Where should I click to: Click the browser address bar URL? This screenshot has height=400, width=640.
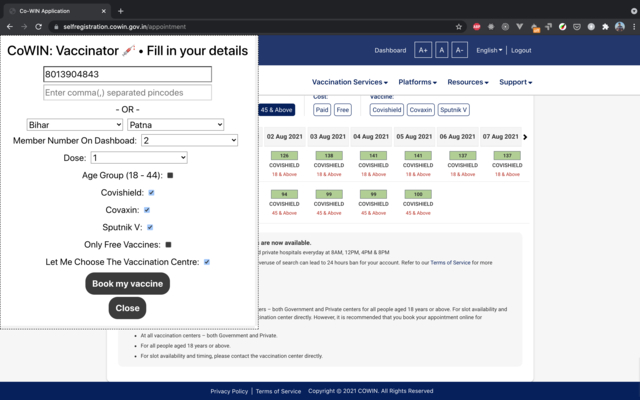pos(124,27)
